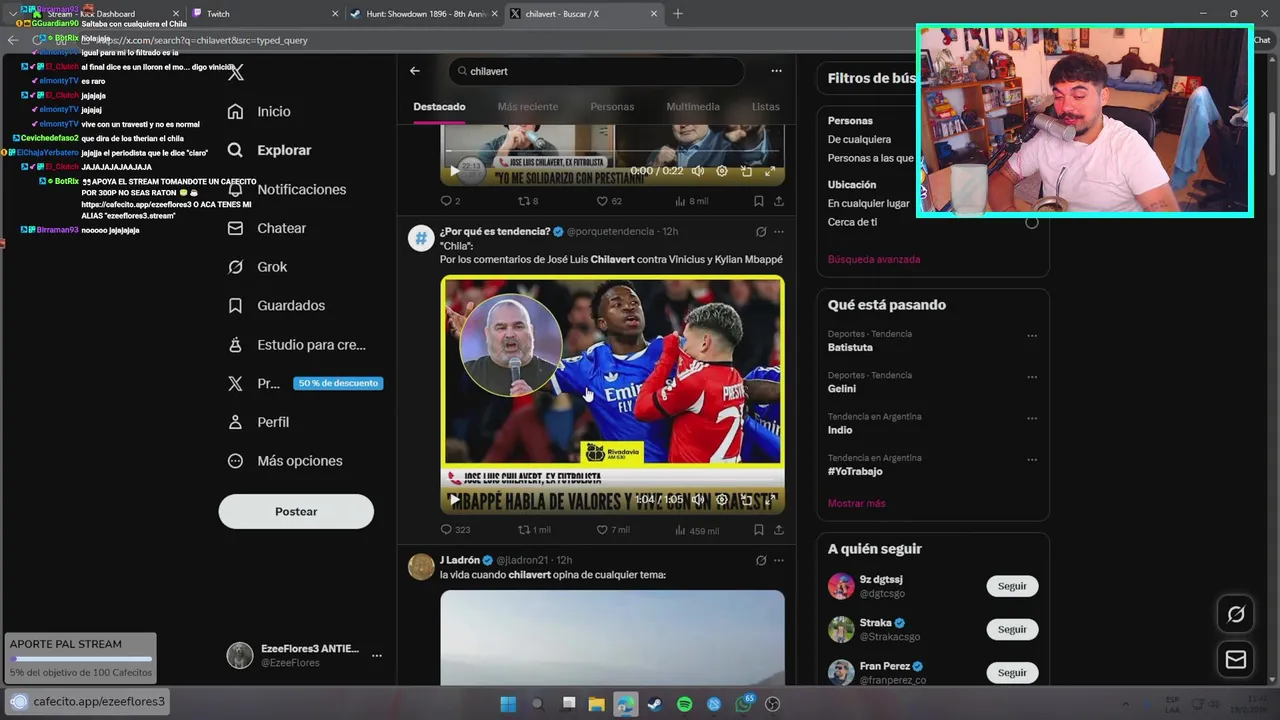
Task: Follow Fran Perez with Seguir button
Action: [1012, 672]
